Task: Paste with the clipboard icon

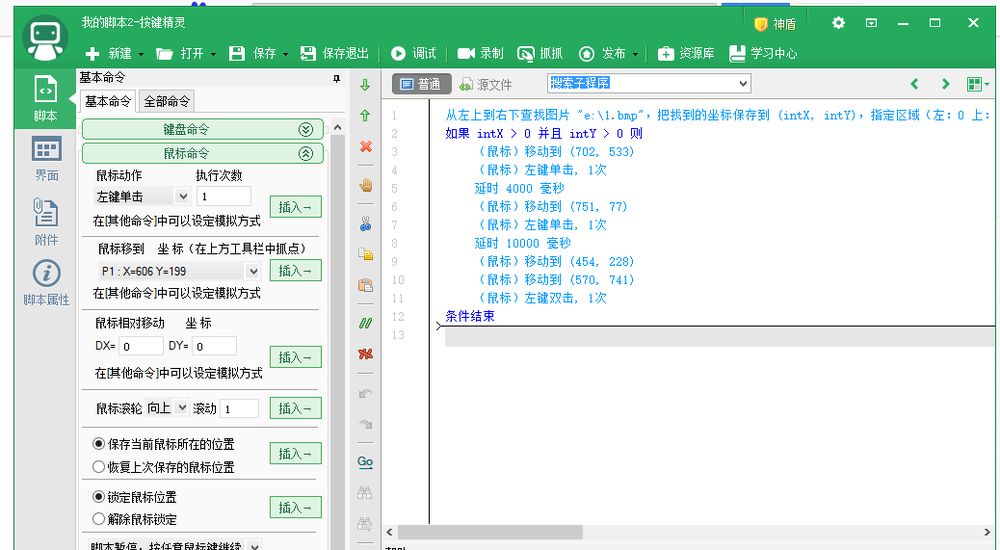Action: click(x=365, y=285)
